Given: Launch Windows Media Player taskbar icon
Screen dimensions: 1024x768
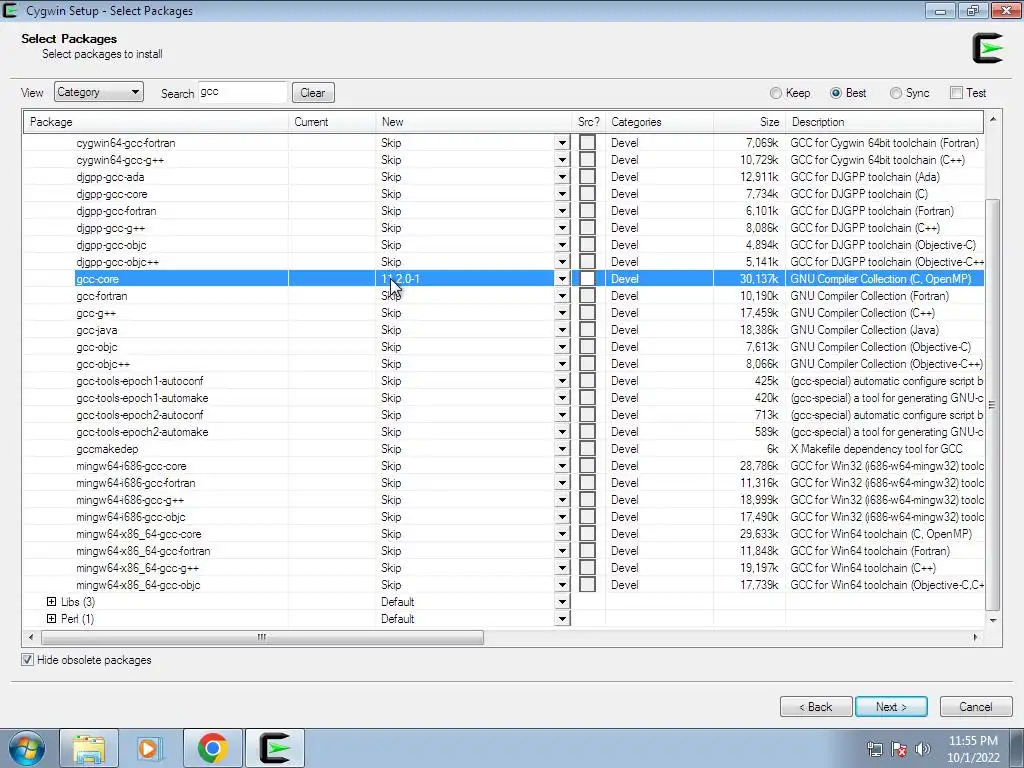Looking at the screenshot, I should [x=150, y=748].
